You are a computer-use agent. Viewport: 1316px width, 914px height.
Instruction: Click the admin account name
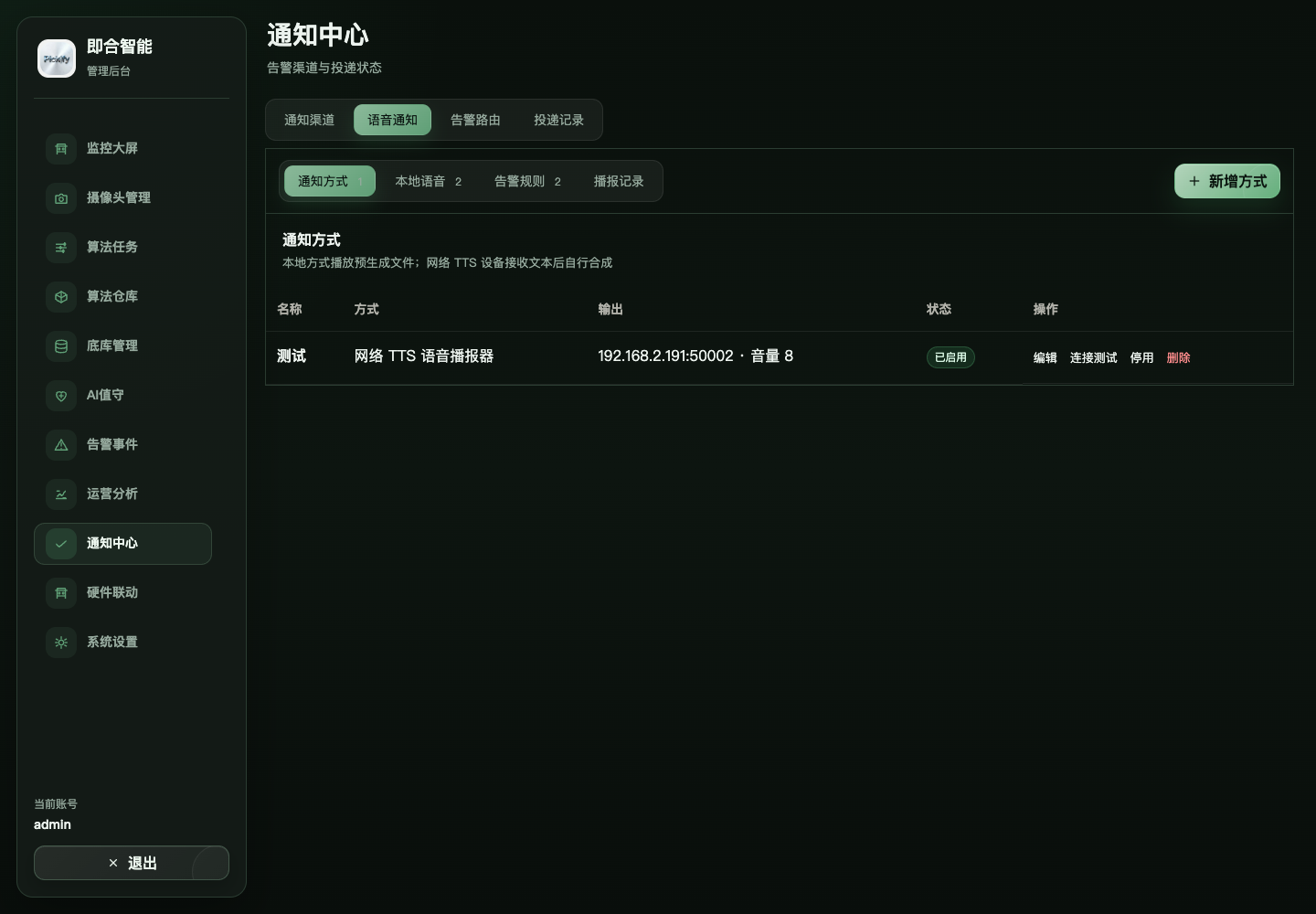click(x=52, y=824)
